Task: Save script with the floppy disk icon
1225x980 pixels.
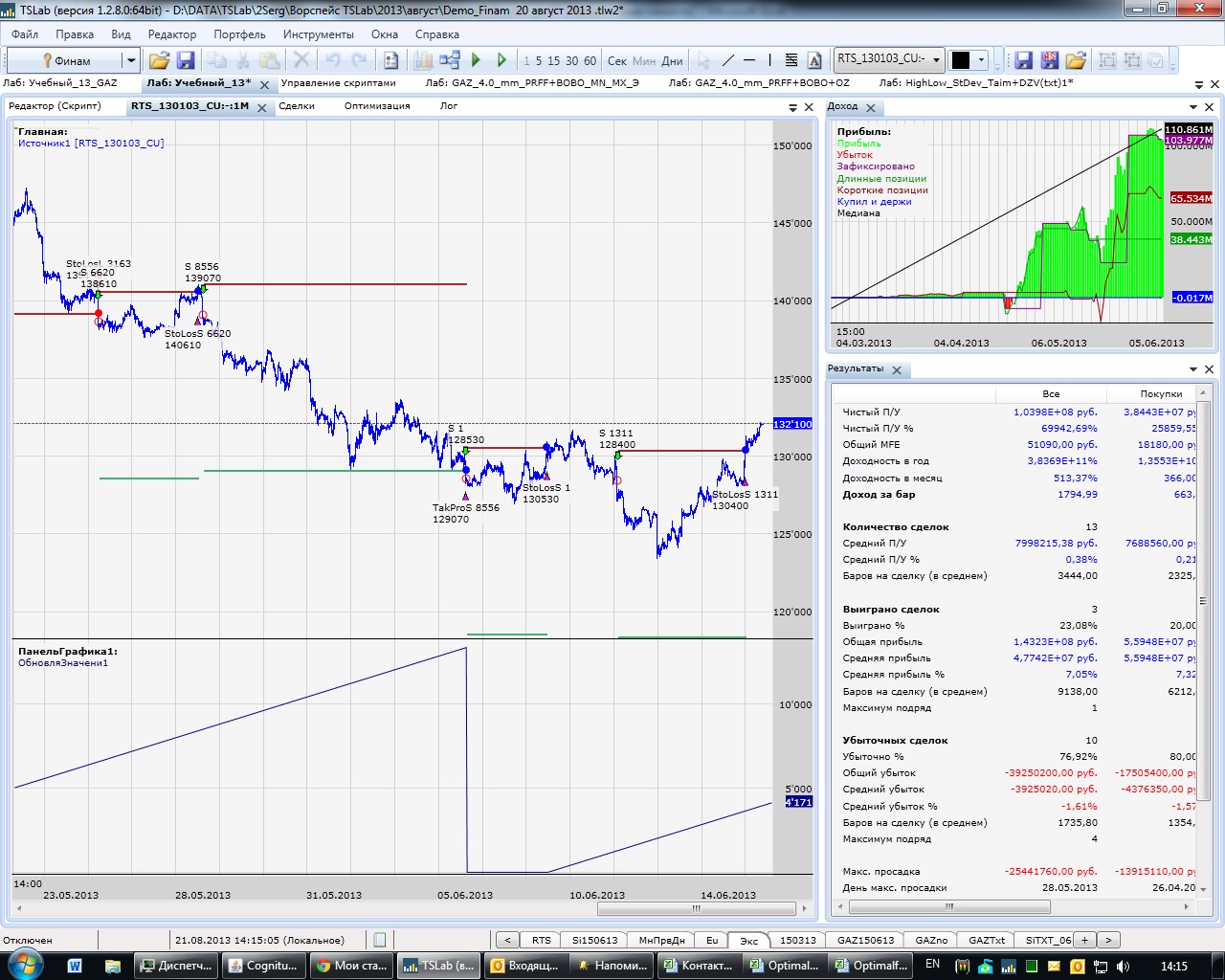Action: [x=186, y=60]
